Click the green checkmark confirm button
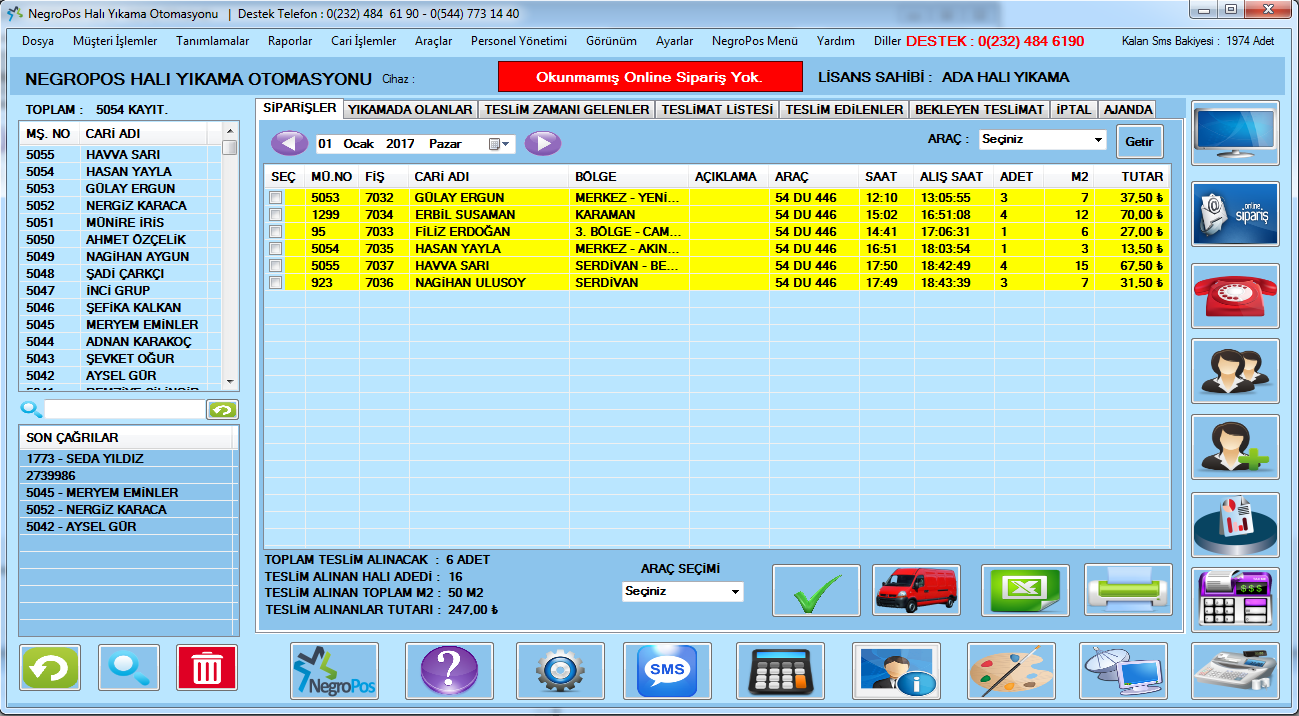 coord(816,591)
